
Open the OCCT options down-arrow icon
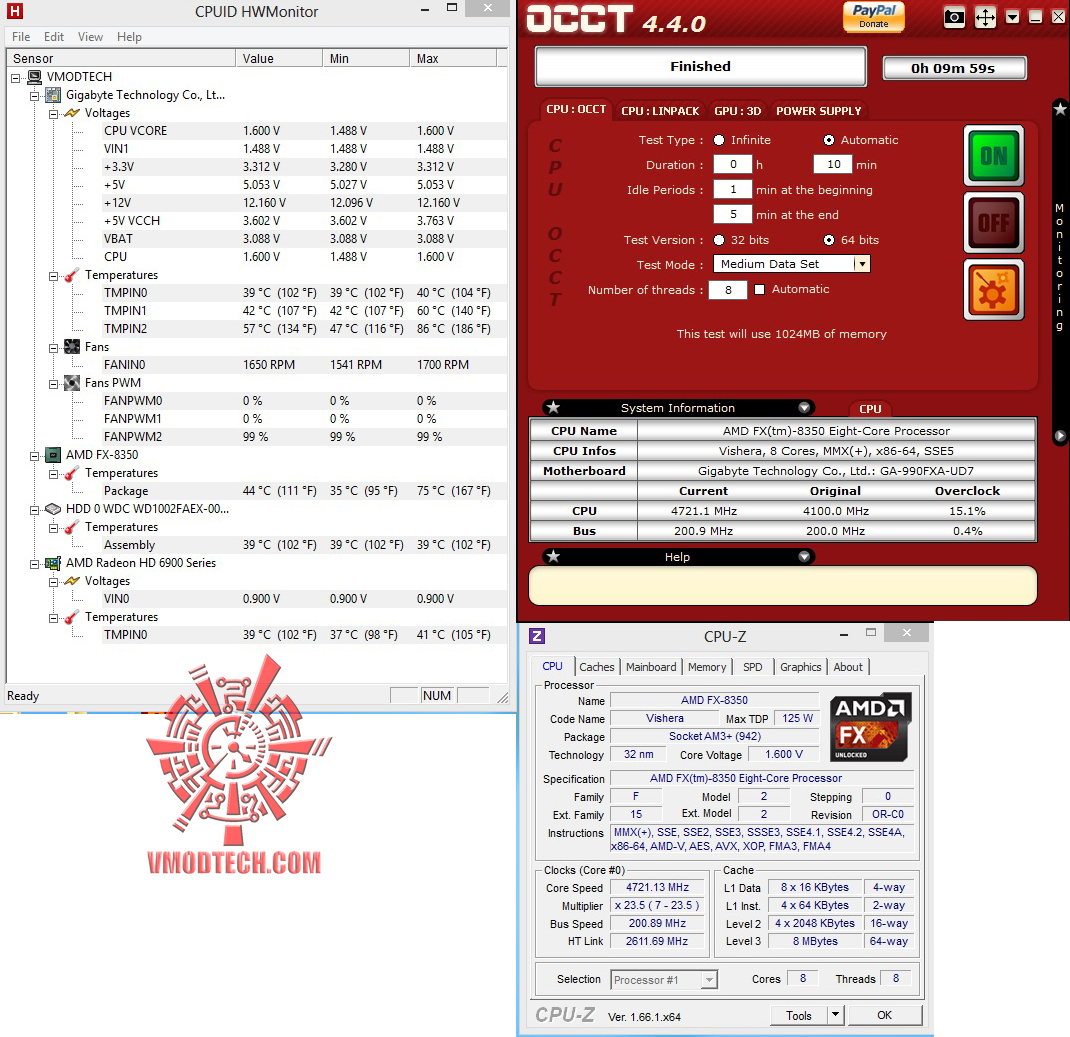click(x=1013, y=17)
